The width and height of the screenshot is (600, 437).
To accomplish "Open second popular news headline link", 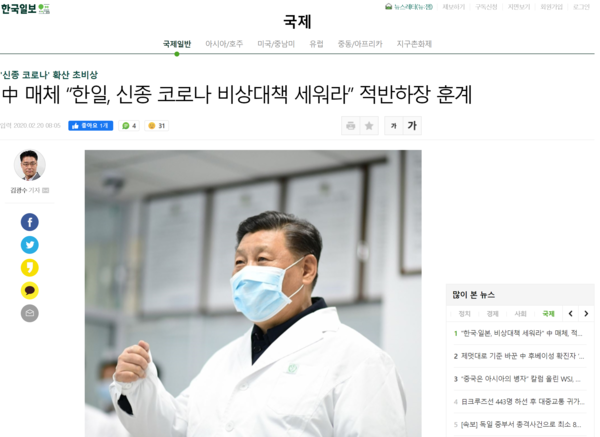I will point(519,356).
